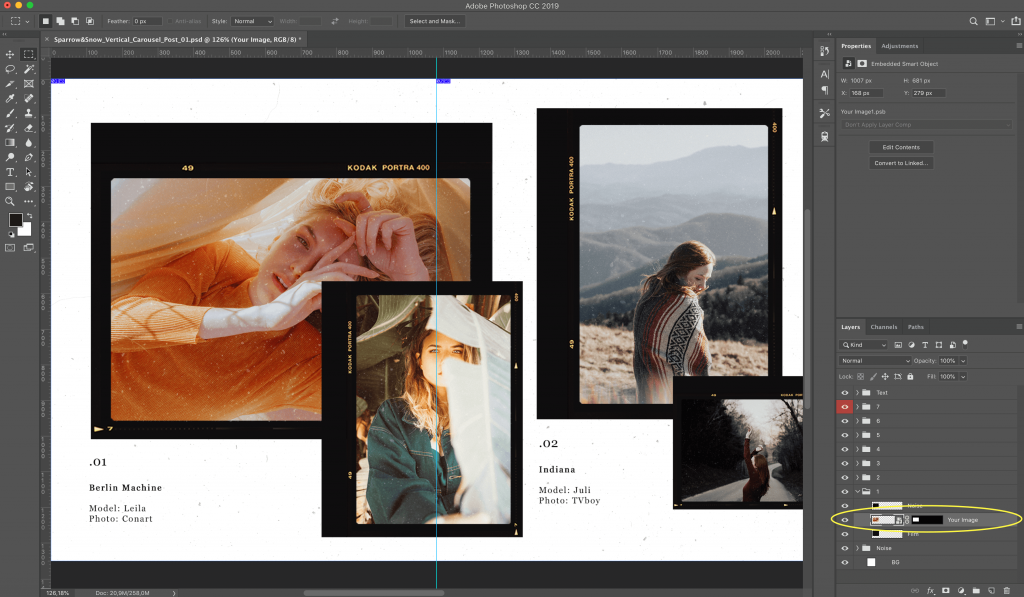Screen dimensions: 1024x597
Task: Create a new group folder
Action: [976, 590]
